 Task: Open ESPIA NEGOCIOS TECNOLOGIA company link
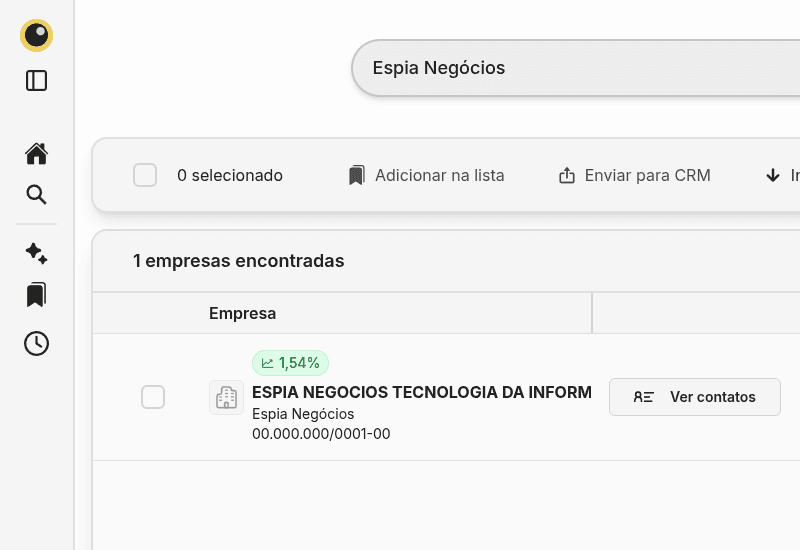tap(421, 392)
